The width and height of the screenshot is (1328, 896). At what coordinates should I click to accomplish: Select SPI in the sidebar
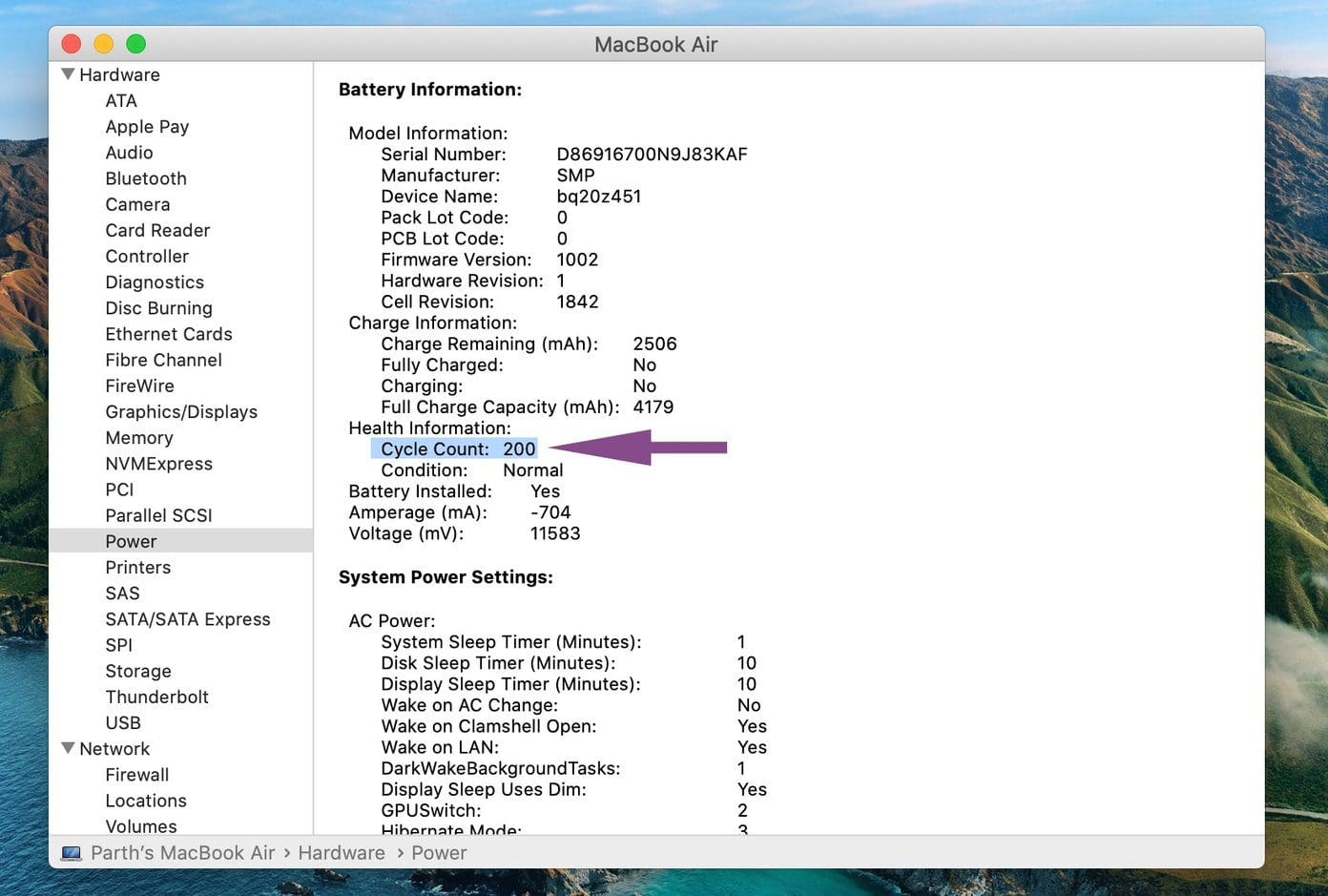[x=118, y=645]
